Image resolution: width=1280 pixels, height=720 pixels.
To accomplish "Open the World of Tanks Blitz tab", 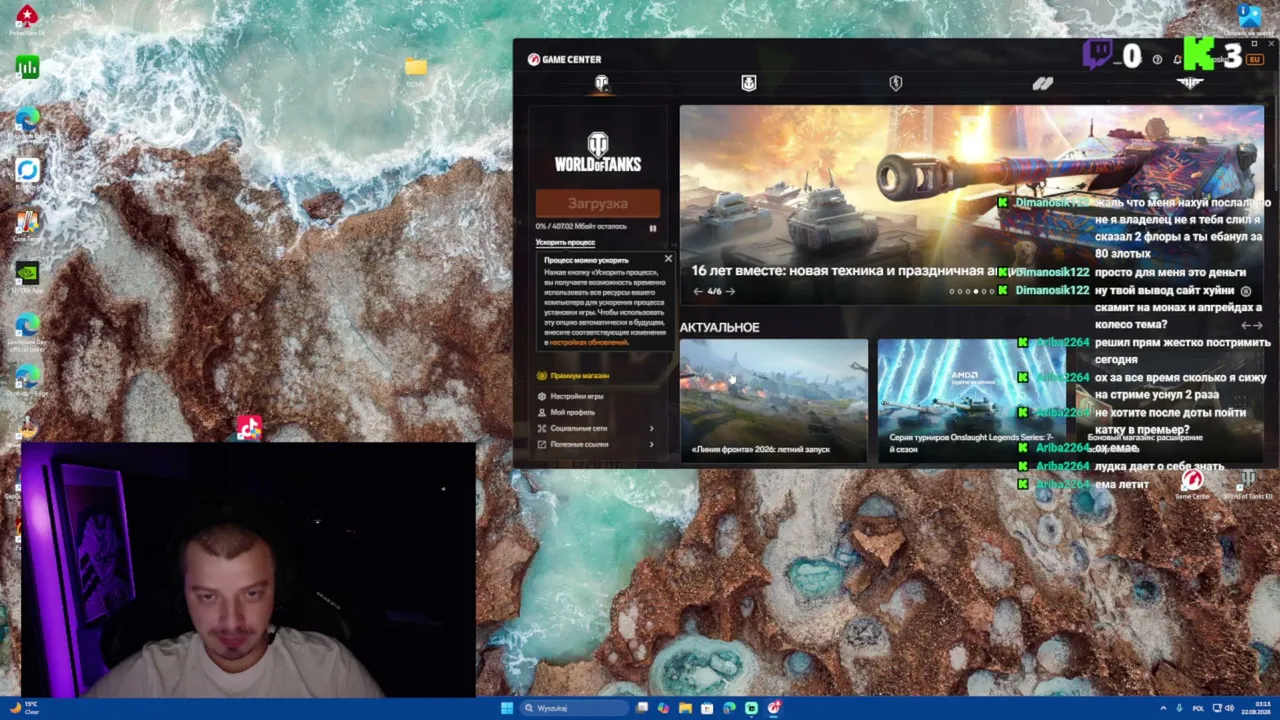I will coord(896,83).
